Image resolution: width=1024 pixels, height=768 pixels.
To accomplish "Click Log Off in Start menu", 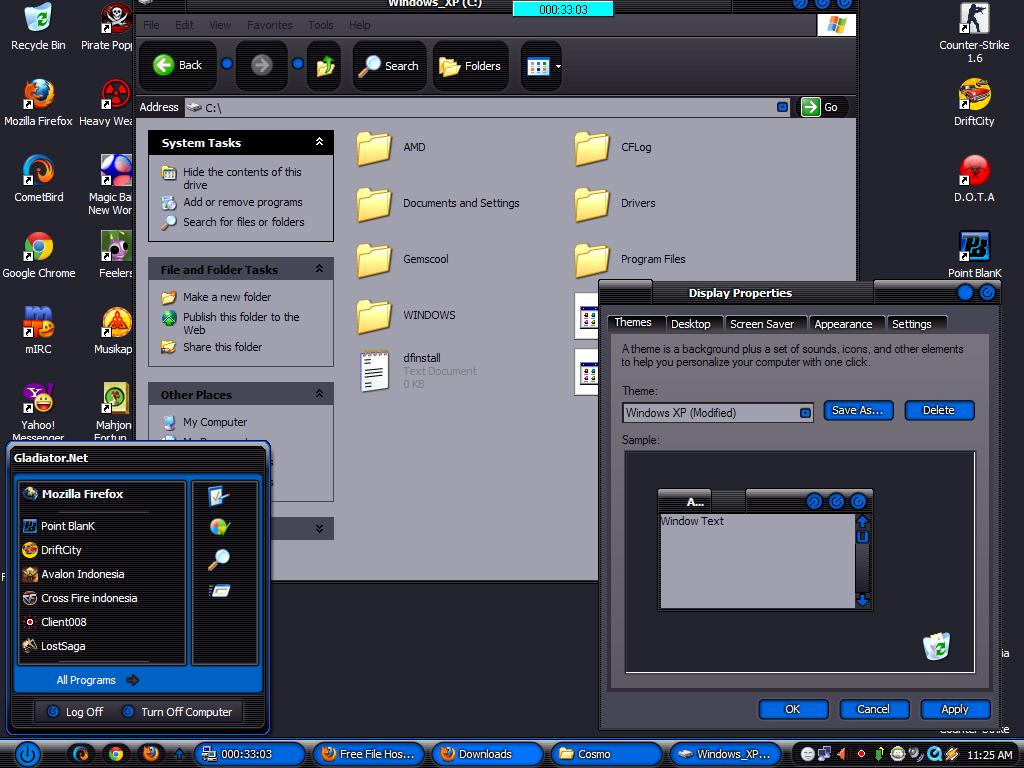I will click(x=76, y=712).
